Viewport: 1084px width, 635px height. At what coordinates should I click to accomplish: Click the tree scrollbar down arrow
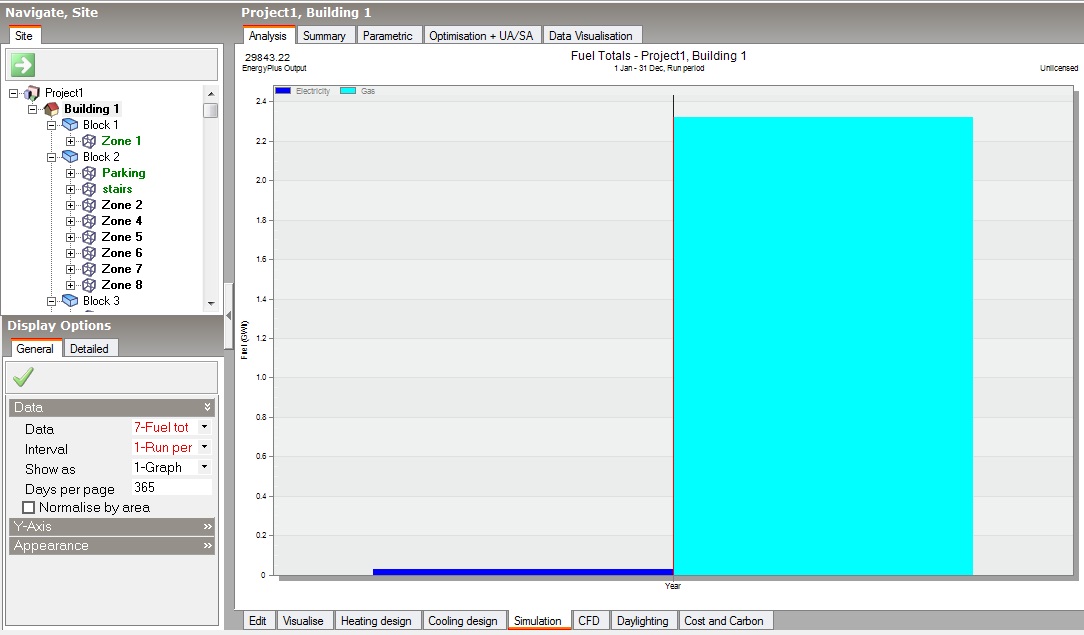[x=211, y=304]
